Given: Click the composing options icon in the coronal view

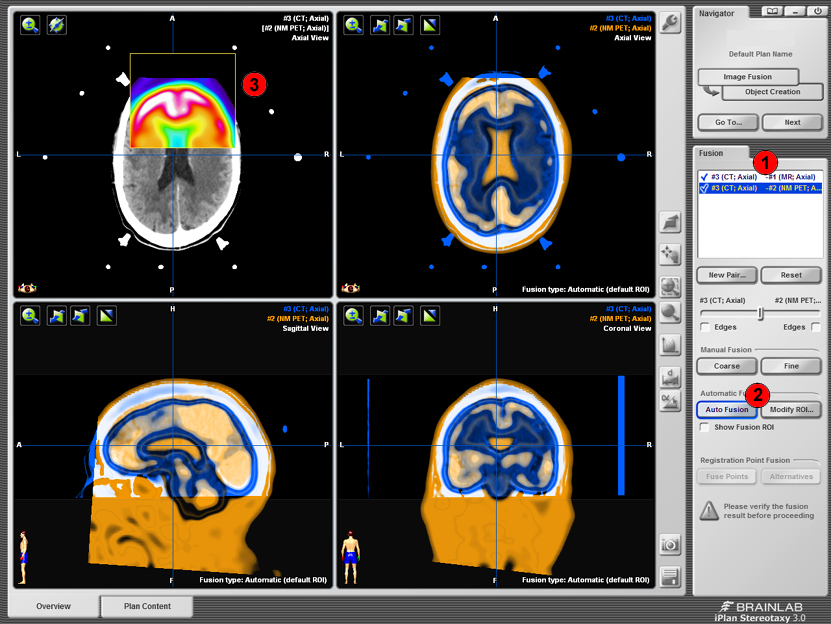Looking at the screenshot, I should [428, 316].
